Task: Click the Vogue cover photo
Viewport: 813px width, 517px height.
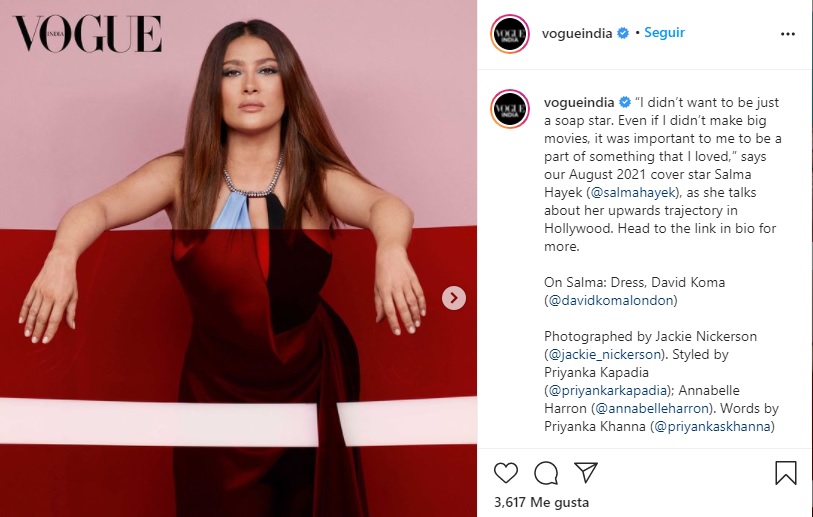Action: coord(239,258)
